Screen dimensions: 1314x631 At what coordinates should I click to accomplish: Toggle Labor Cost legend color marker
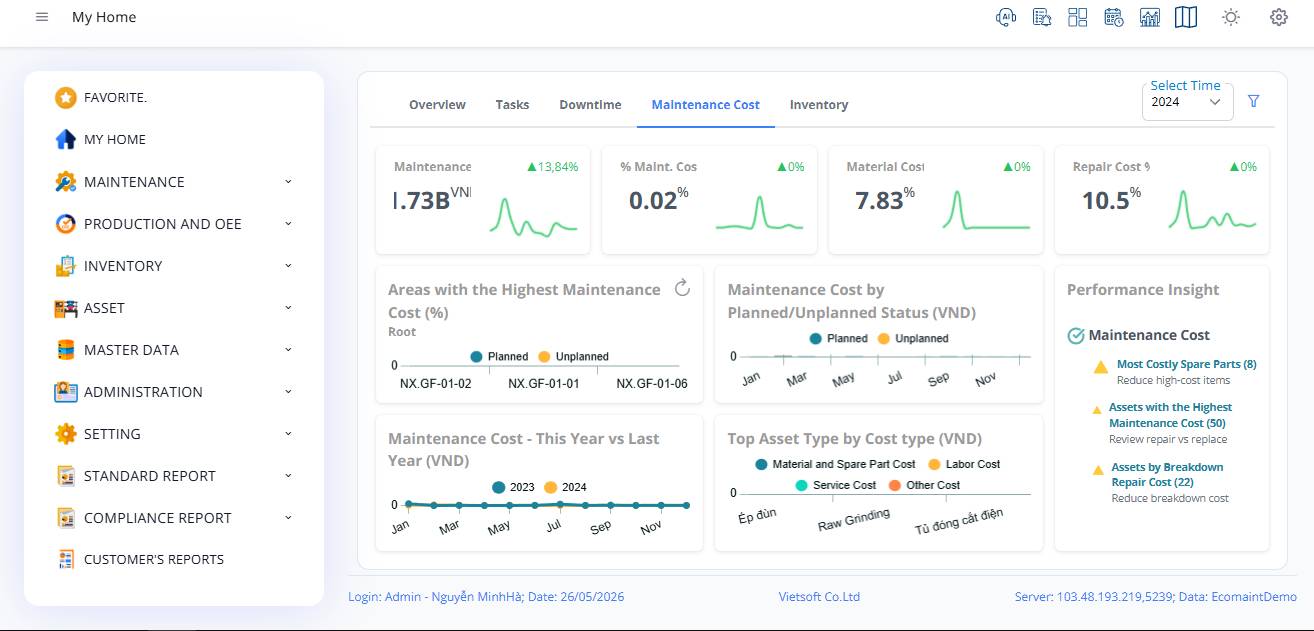(x=935, y=465)
